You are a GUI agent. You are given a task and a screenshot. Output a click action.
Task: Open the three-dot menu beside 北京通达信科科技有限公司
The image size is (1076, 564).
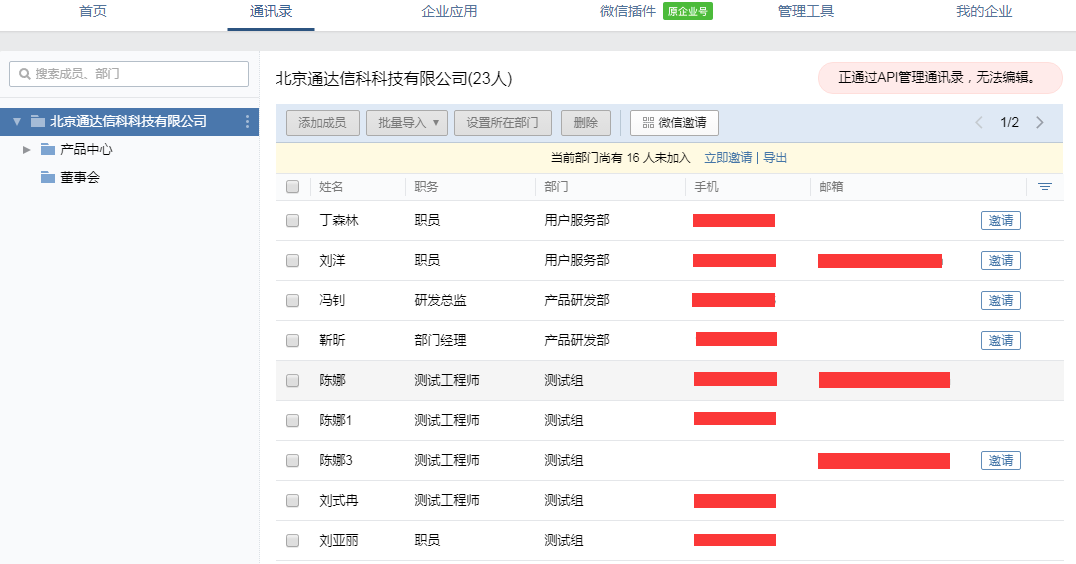click(248, 122)
